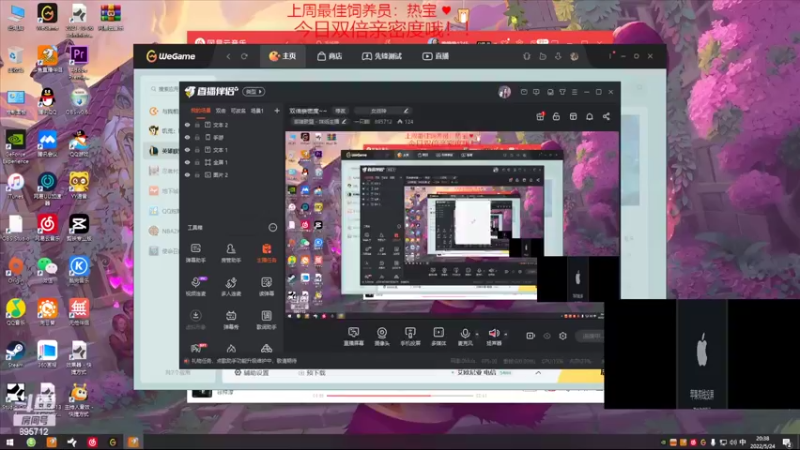Image resolution: width=800 pixels, height=450 pixels.
Task: Add 摄像头 camera source
Action: [x=382, y=336]
